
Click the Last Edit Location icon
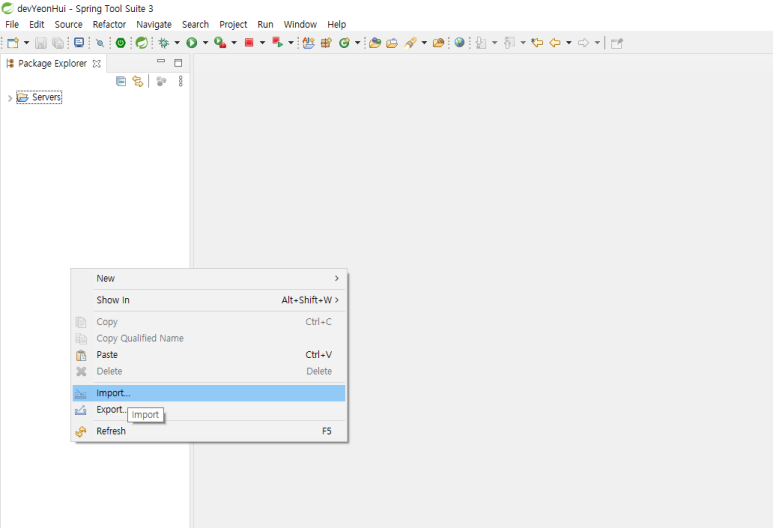point(537,43)
